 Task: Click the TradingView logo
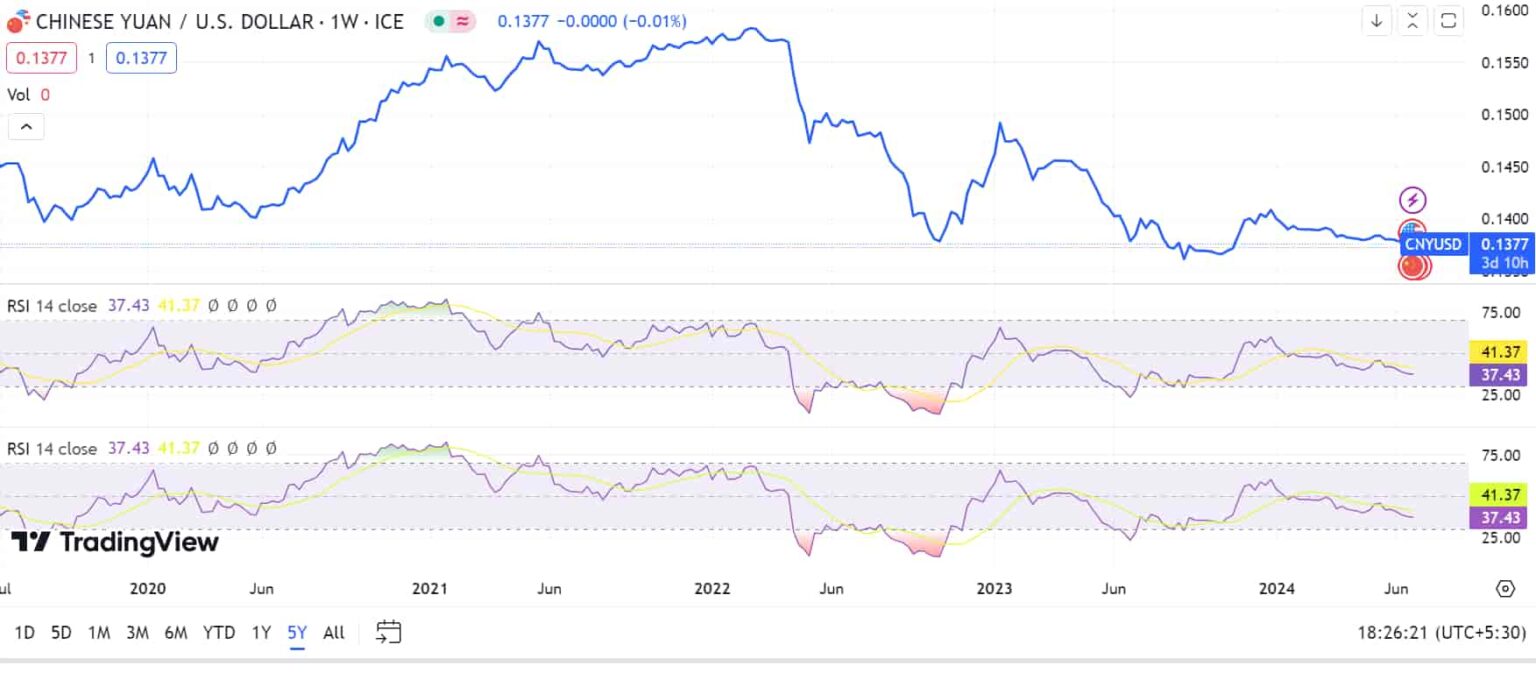(115, 543)
